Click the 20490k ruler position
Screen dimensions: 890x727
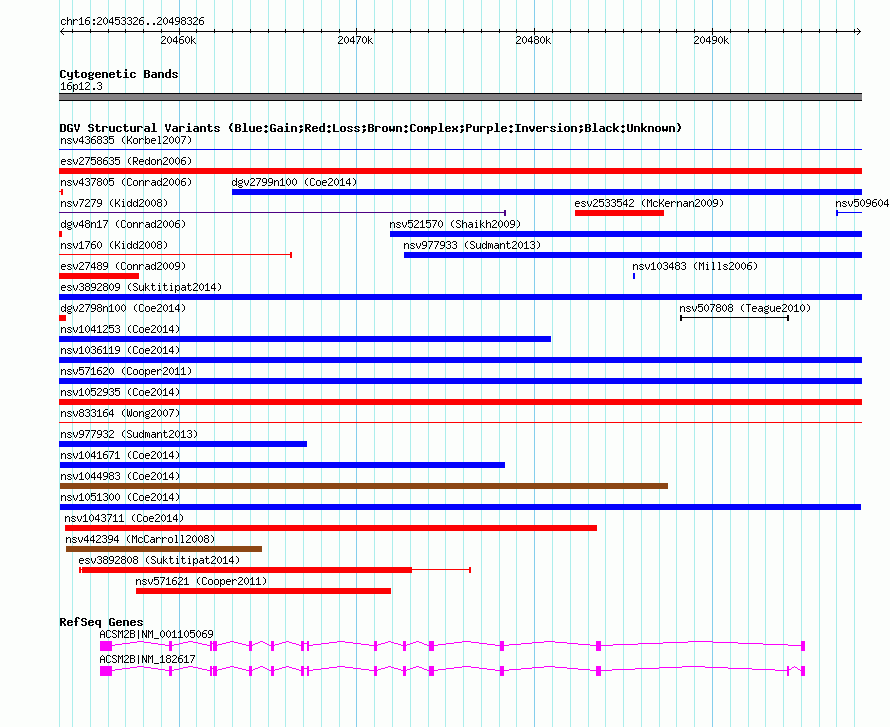[x=711, y=40]
